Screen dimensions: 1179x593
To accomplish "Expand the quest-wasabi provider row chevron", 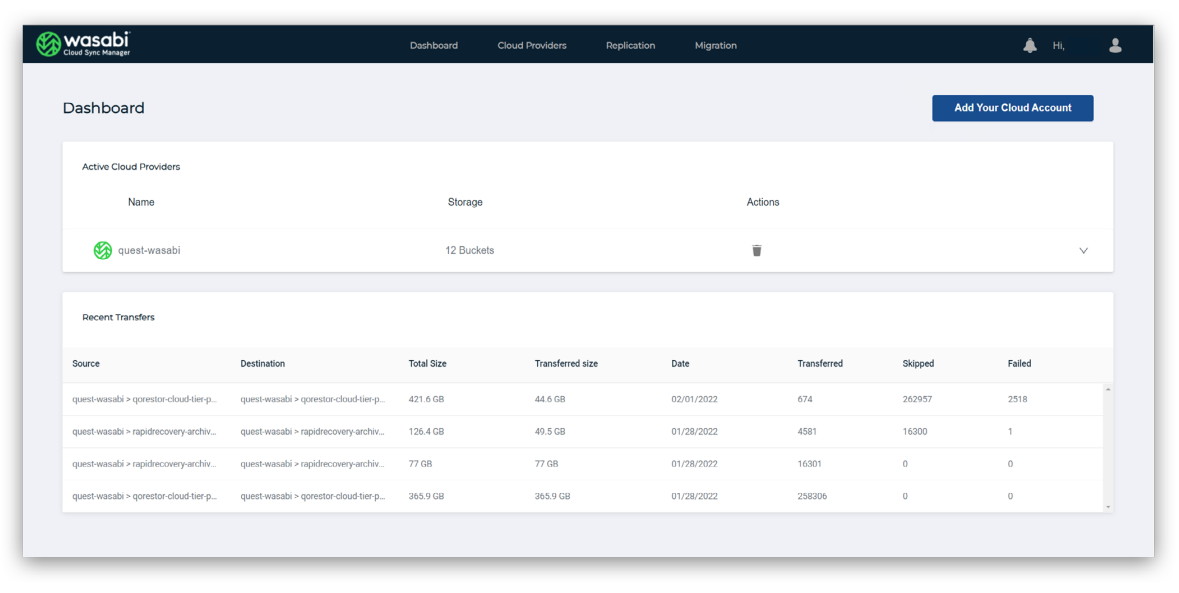I will pos(1084,250).
